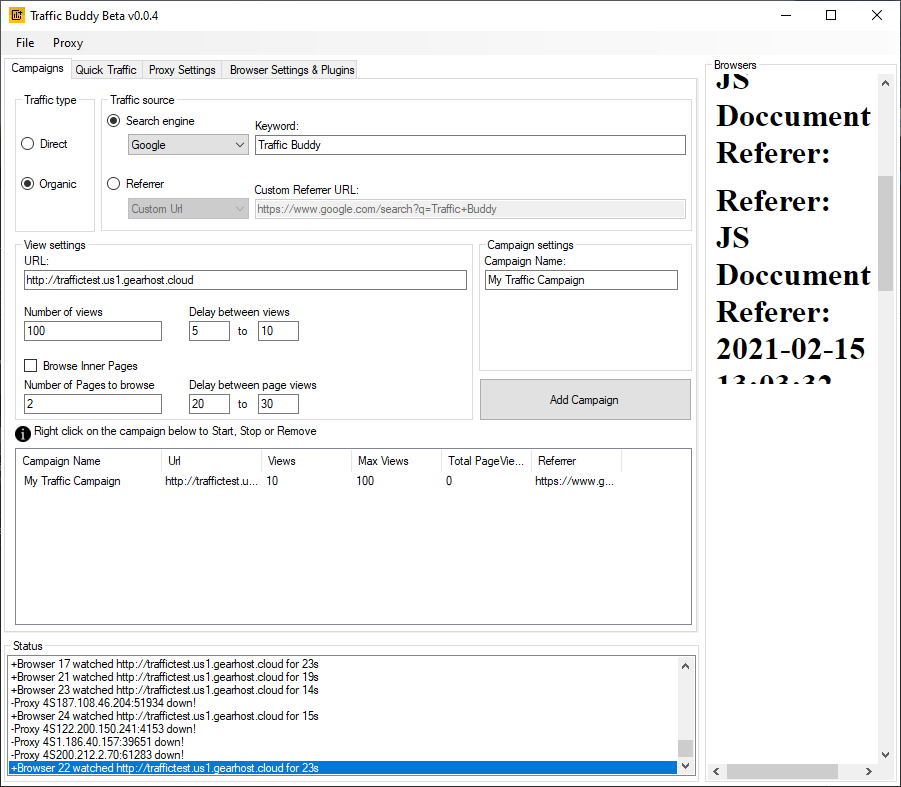Enable Browse Inner Pages
This screenshot has width=901, height=787.
point(30,365)
